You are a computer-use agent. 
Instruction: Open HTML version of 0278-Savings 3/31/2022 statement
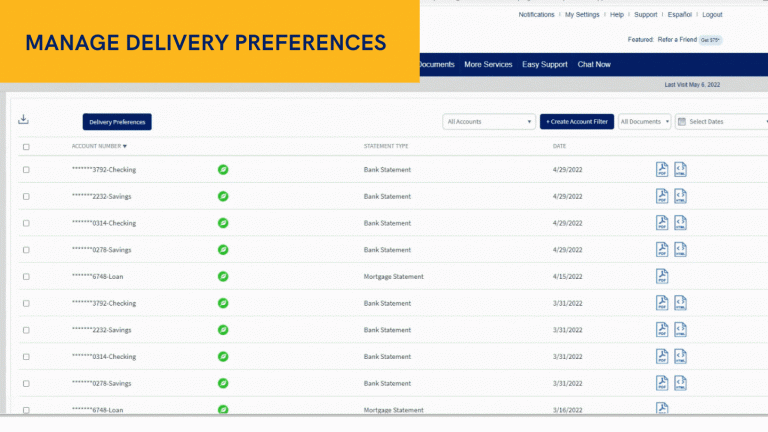[680, 383]
